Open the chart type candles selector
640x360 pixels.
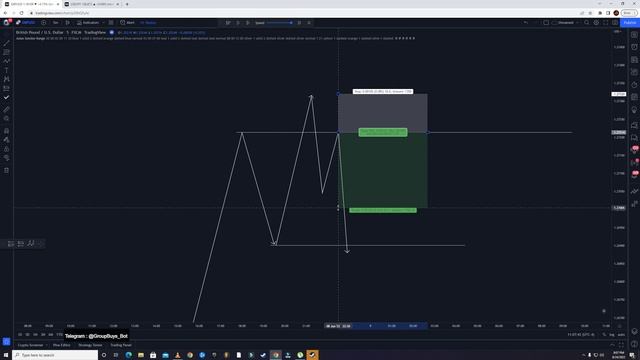point(68,23)
